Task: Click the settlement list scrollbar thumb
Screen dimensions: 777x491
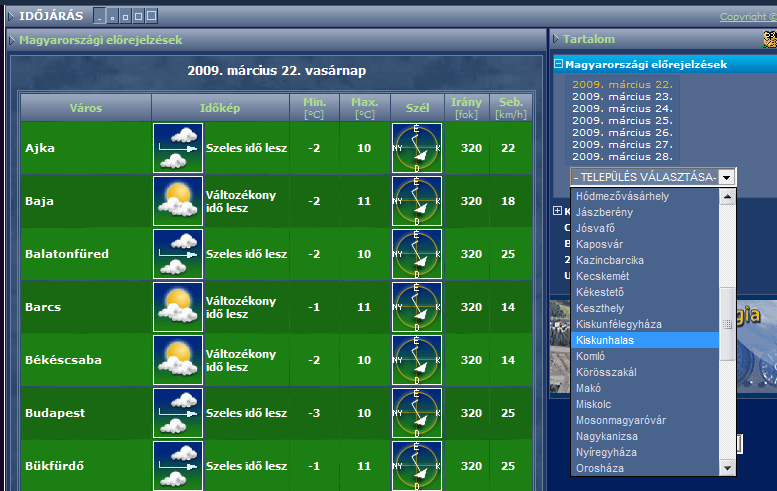Action: point(727,324)
